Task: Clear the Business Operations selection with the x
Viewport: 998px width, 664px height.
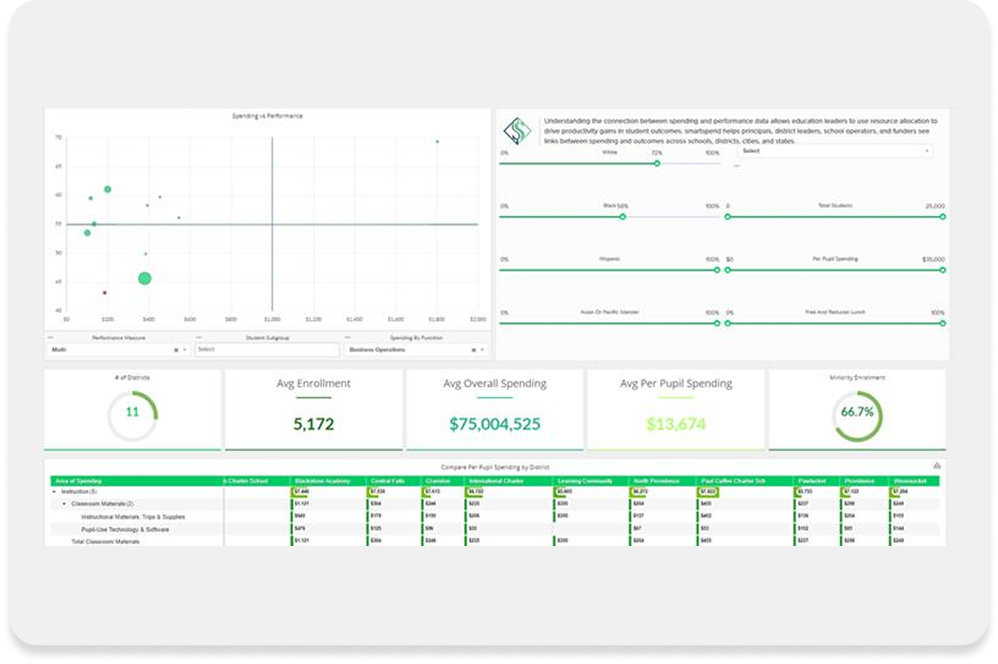Action: point(472,350)
